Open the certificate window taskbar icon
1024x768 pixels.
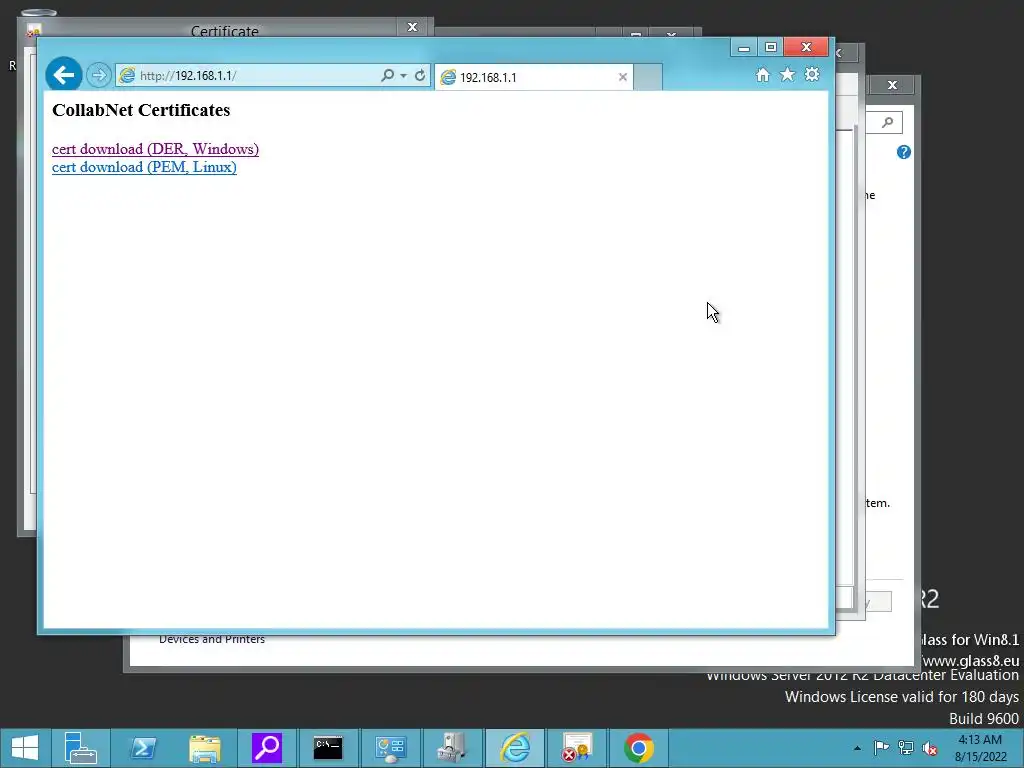coord(577,748)
